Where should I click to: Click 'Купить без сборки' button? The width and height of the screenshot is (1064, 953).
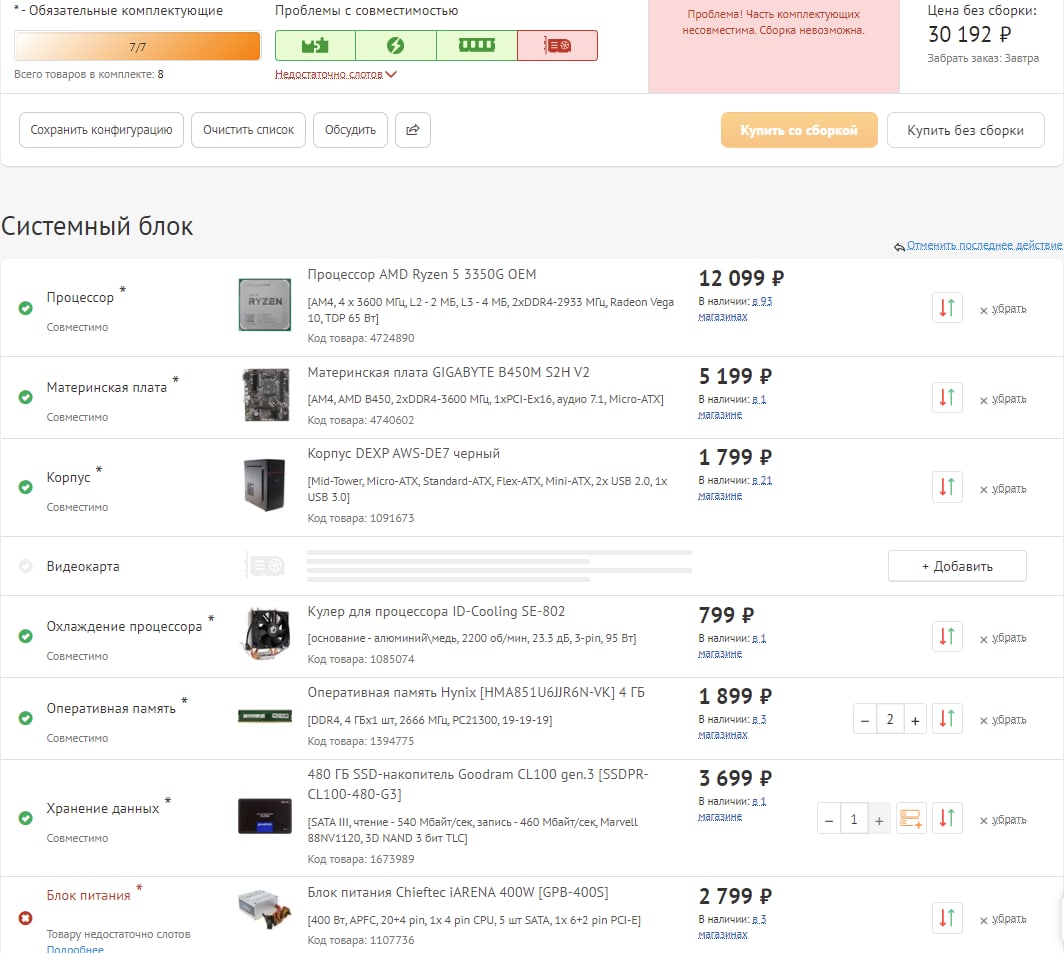(965, 130)
